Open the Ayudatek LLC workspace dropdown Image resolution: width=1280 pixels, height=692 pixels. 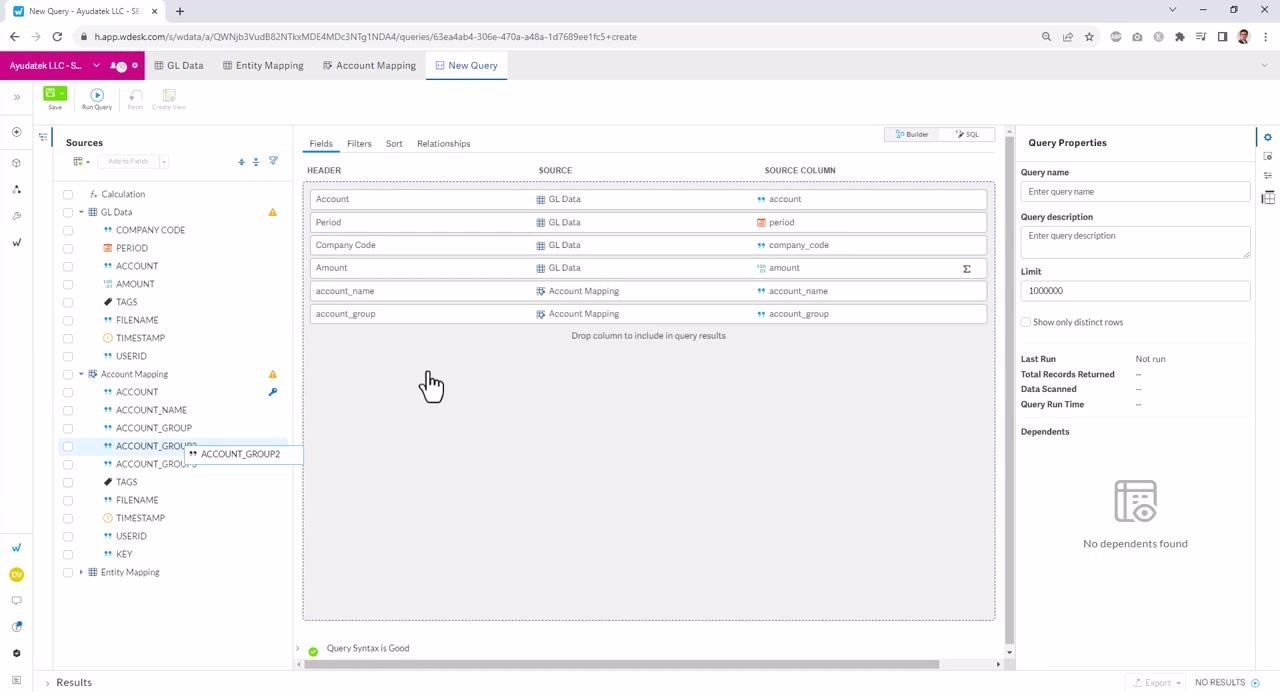tap(96, 66)
